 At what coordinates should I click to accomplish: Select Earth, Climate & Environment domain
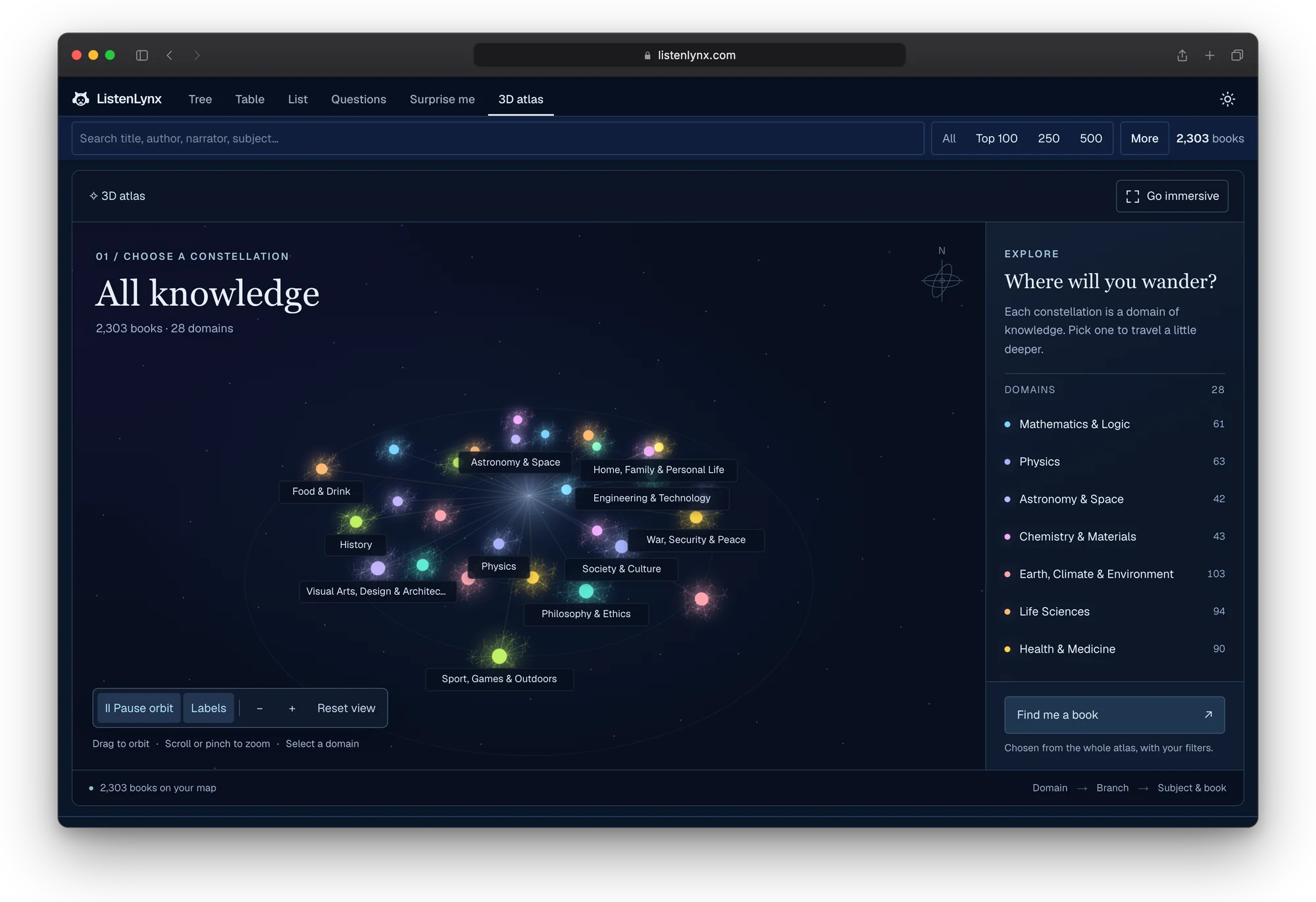pos(1114,574)
